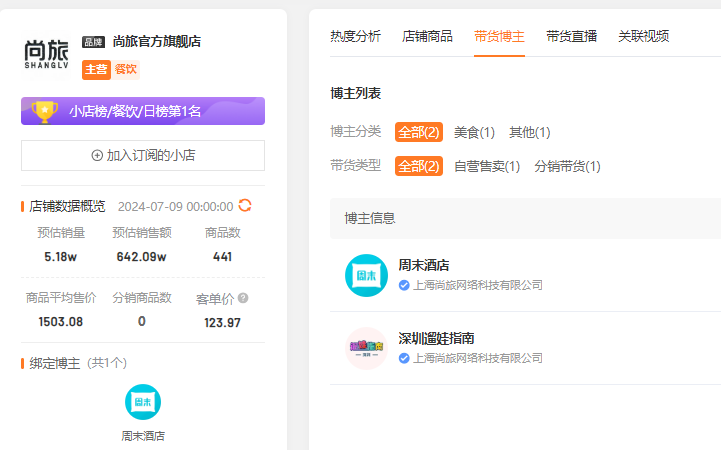
Task: Click the trophy icon on ranking banner
Action: [45, 111]
